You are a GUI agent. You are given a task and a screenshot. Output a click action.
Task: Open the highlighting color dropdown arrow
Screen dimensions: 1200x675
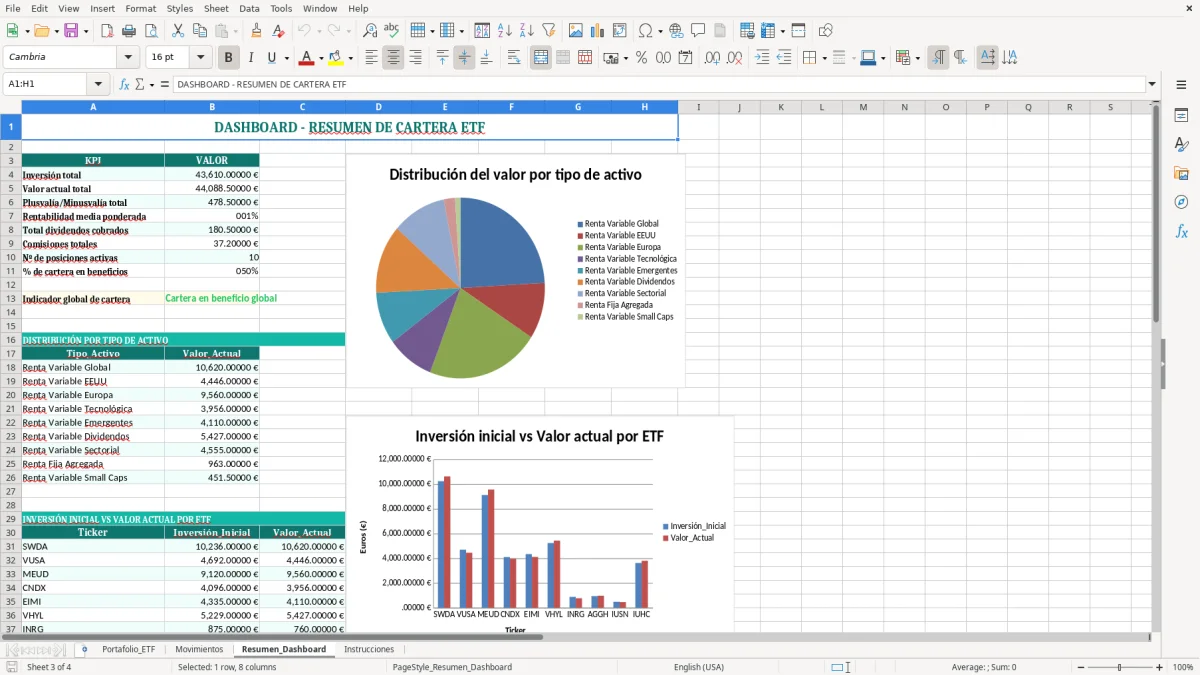pos(350,58)
